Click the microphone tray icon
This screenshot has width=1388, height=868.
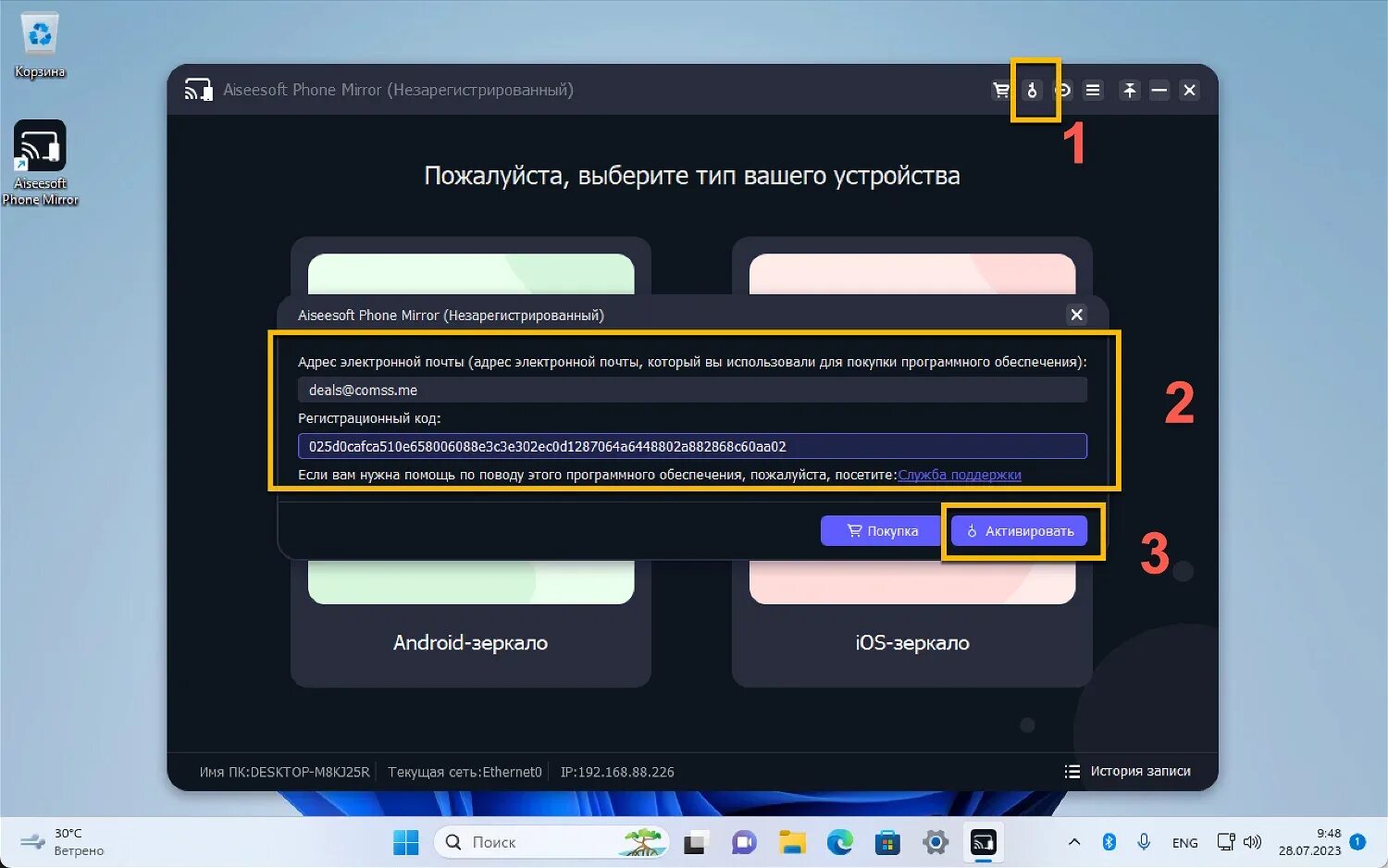1144,842
